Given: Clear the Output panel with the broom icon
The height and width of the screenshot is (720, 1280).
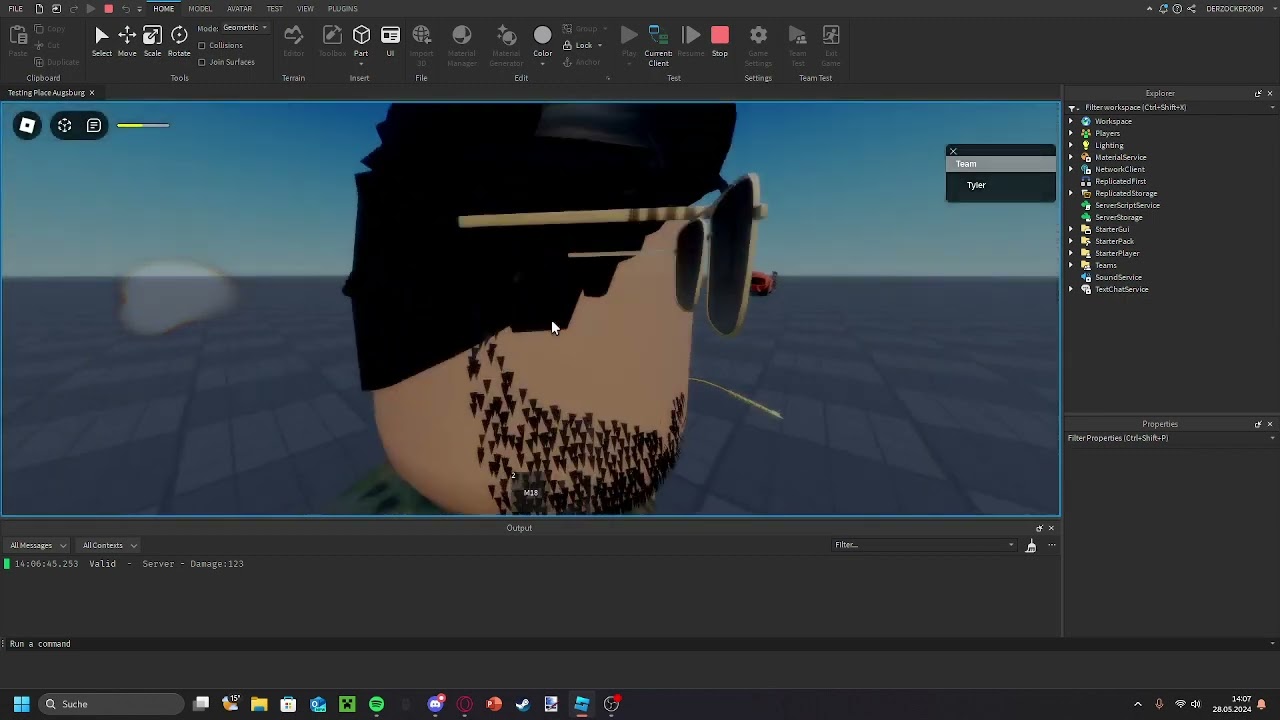Looking at the screenshot, I should (x=1031, y=545).
